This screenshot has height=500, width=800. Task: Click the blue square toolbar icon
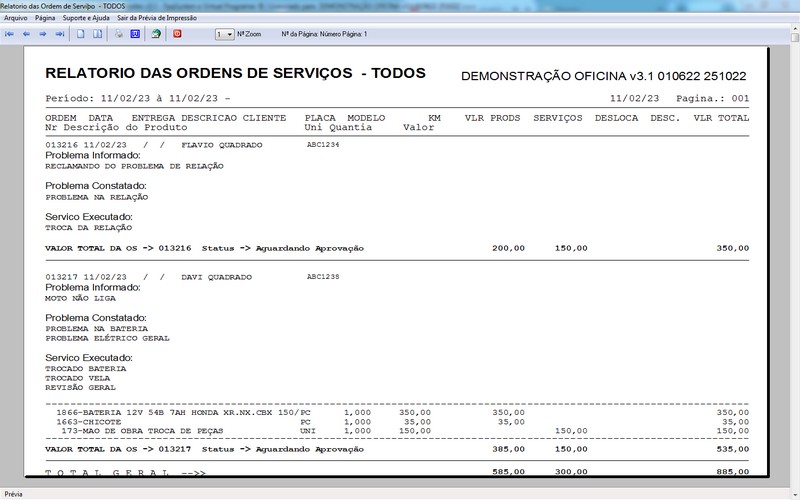click(x=135, y=34)
